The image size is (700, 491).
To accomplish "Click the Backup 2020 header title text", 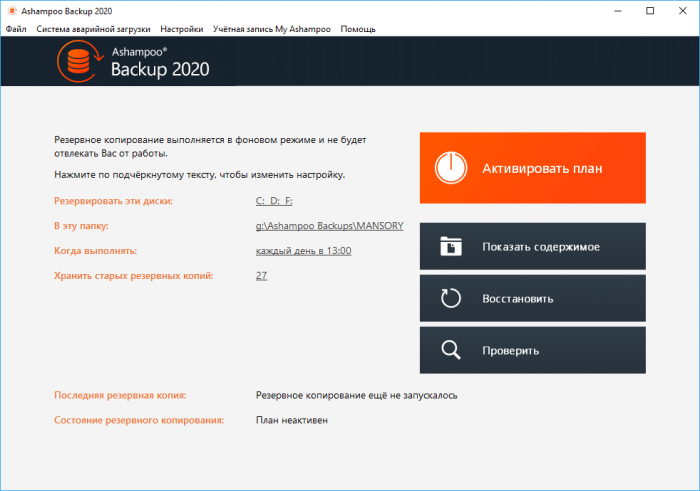I will (160, 69).
